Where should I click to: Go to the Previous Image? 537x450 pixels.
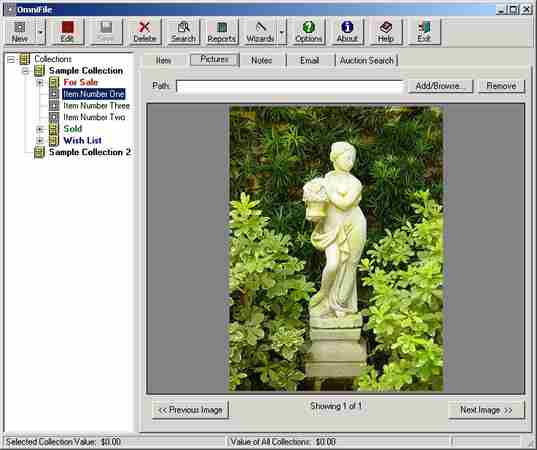tap(190, 410)
